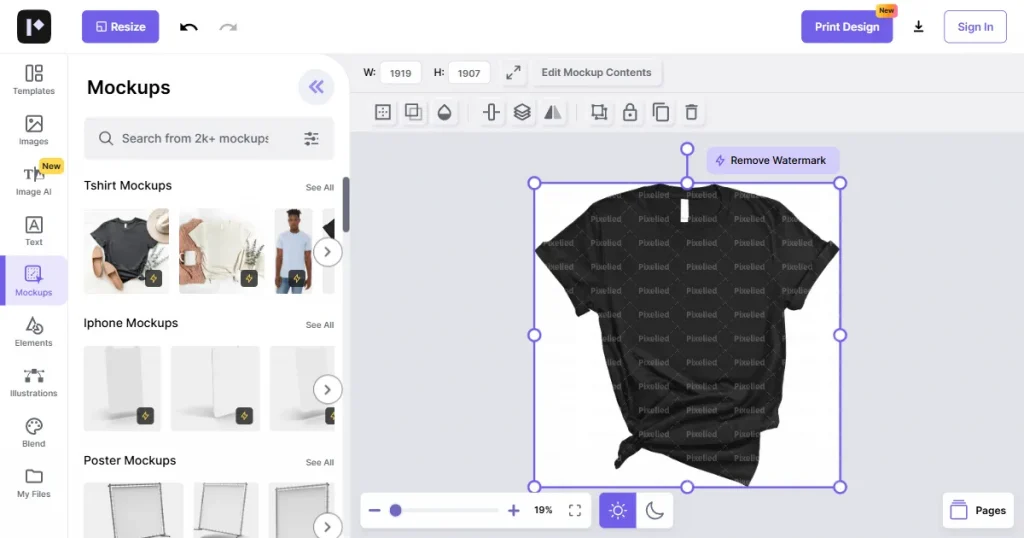Click the height H input field
This screenshot has width=1024, height=538.
[x=469, y=73]
